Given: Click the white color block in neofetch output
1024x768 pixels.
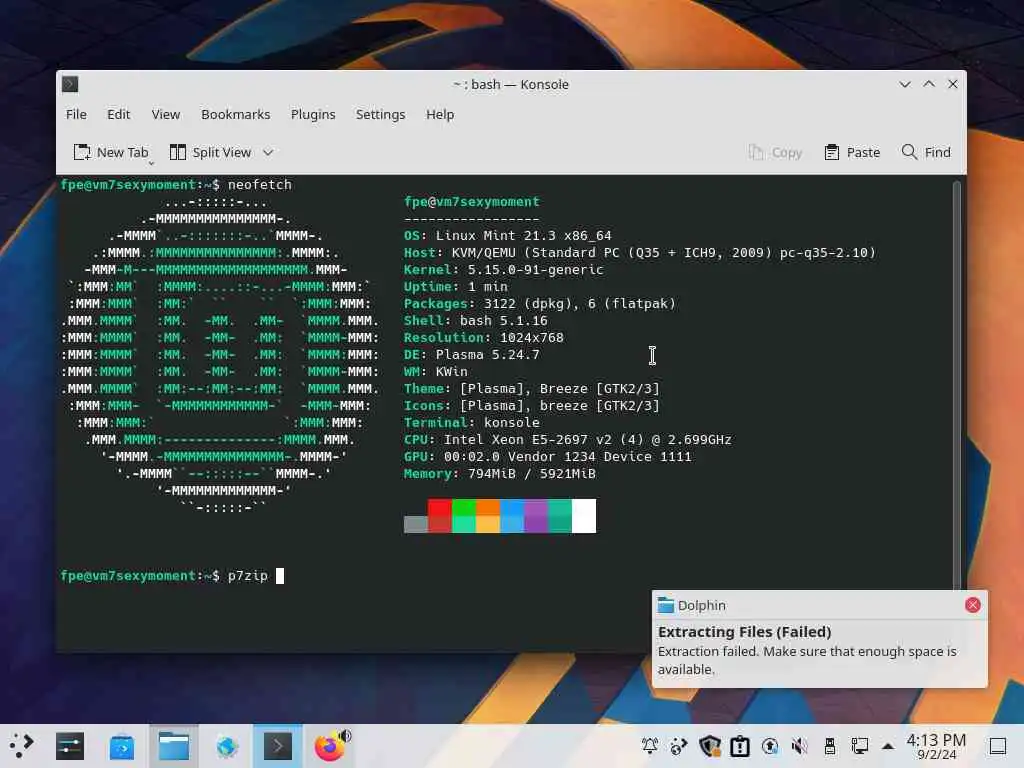Looking at the screenshot, I should 584,516.
